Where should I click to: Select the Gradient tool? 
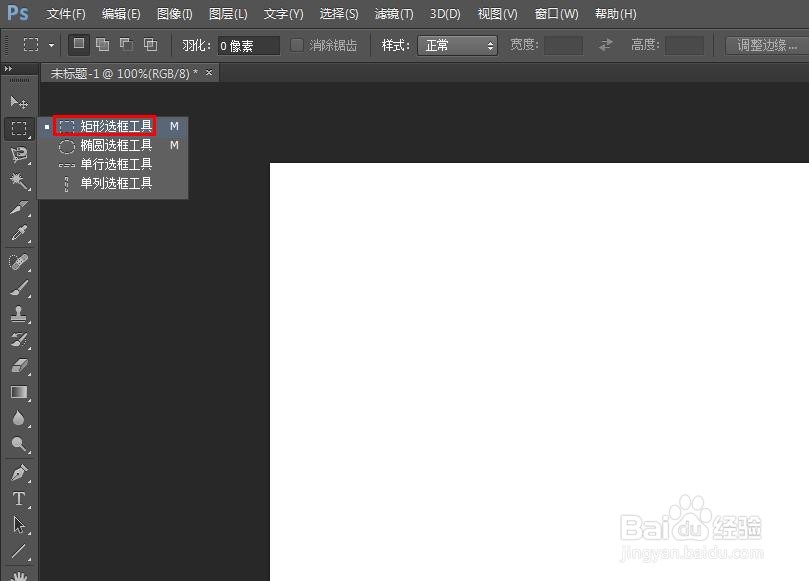[18, 392]
